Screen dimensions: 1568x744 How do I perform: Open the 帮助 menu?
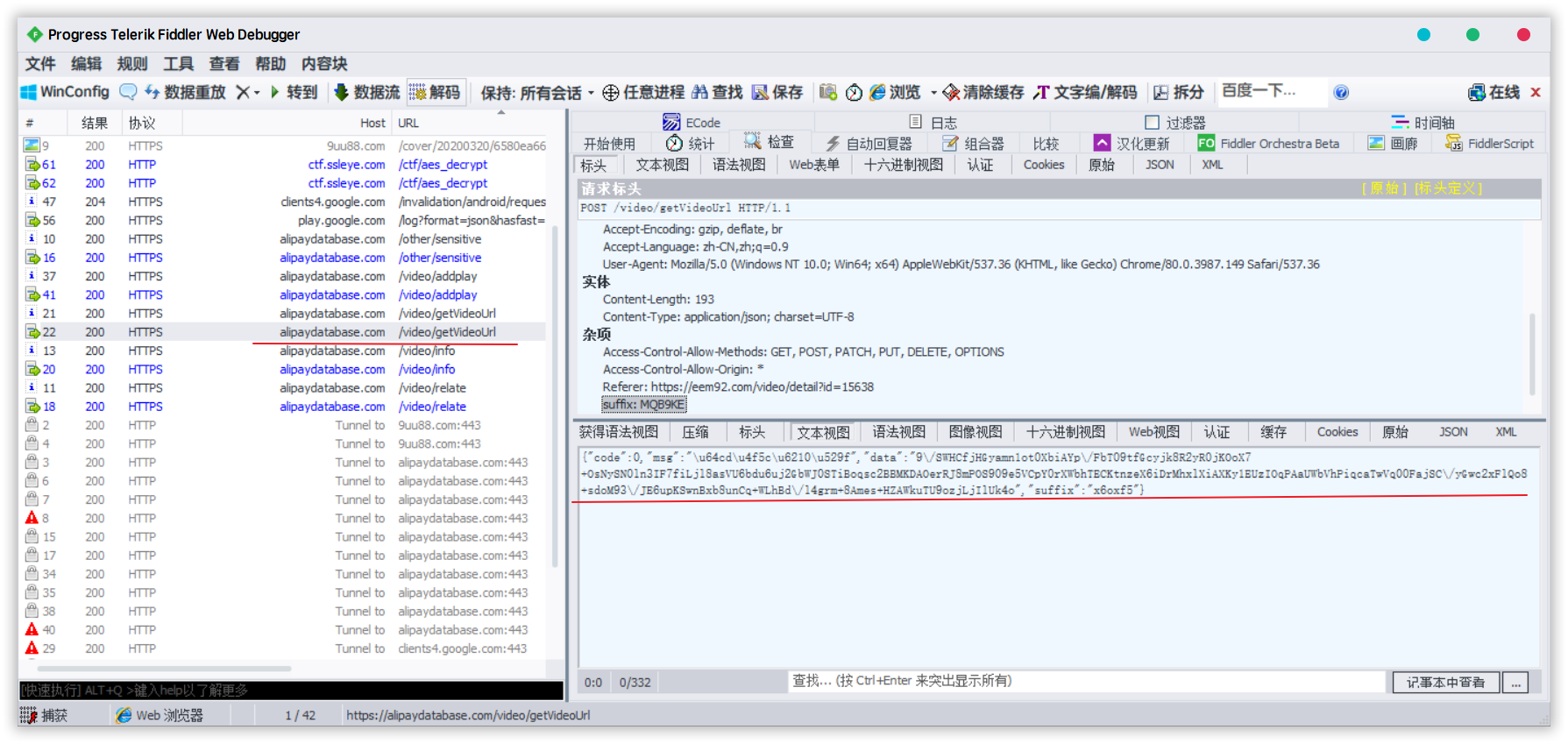(x=270, y=64)
